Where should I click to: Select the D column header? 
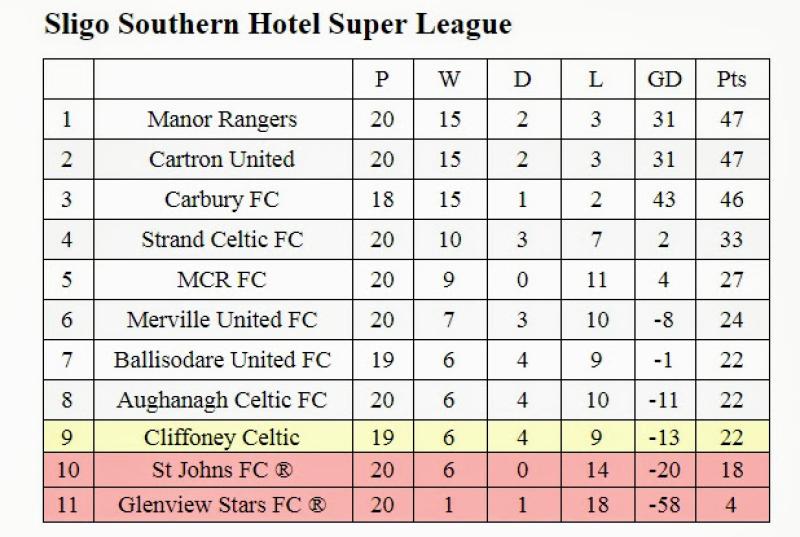tap(522, 80)
